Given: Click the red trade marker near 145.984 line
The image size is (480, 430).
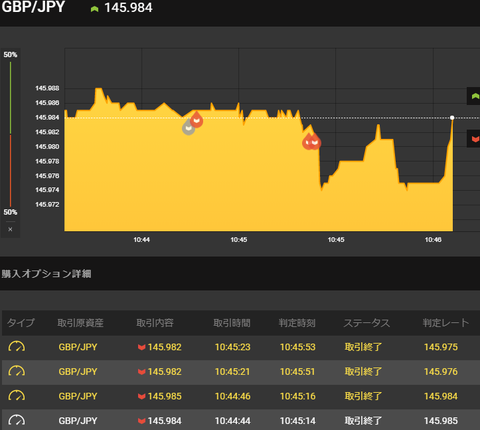Looking at the screenshot, I should pyautogui.click(x=197, y=120).
